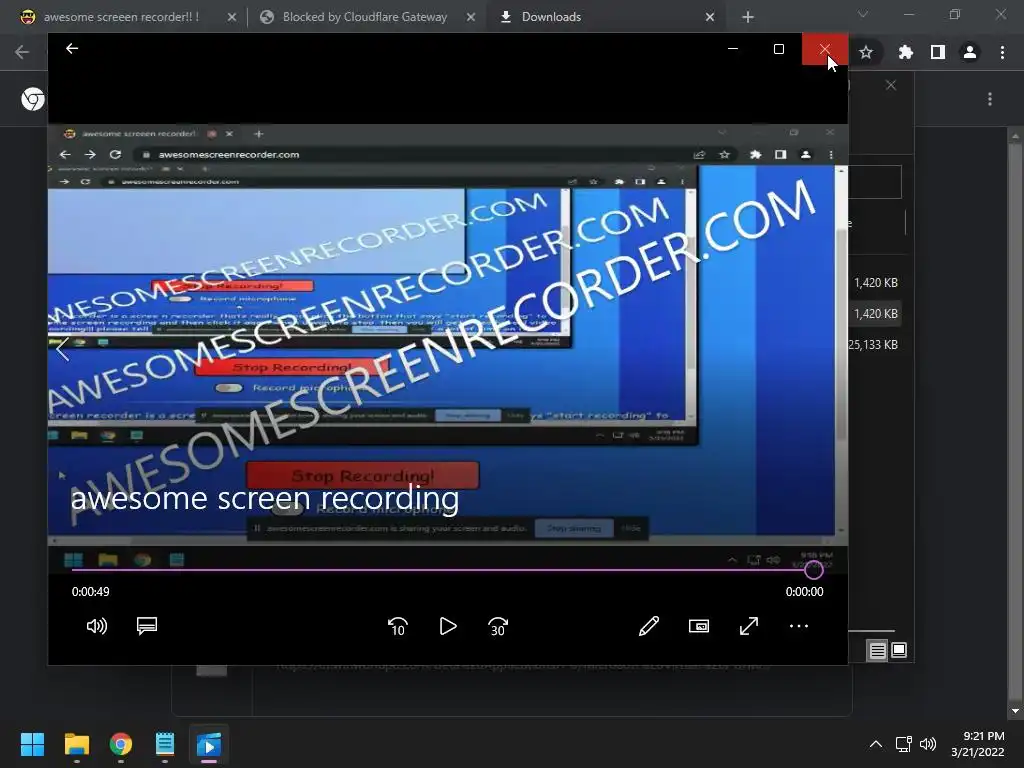This screenshot has width=1024, height=768.
Task: Open network settings from system tray
Action: [x=903, y=744]
